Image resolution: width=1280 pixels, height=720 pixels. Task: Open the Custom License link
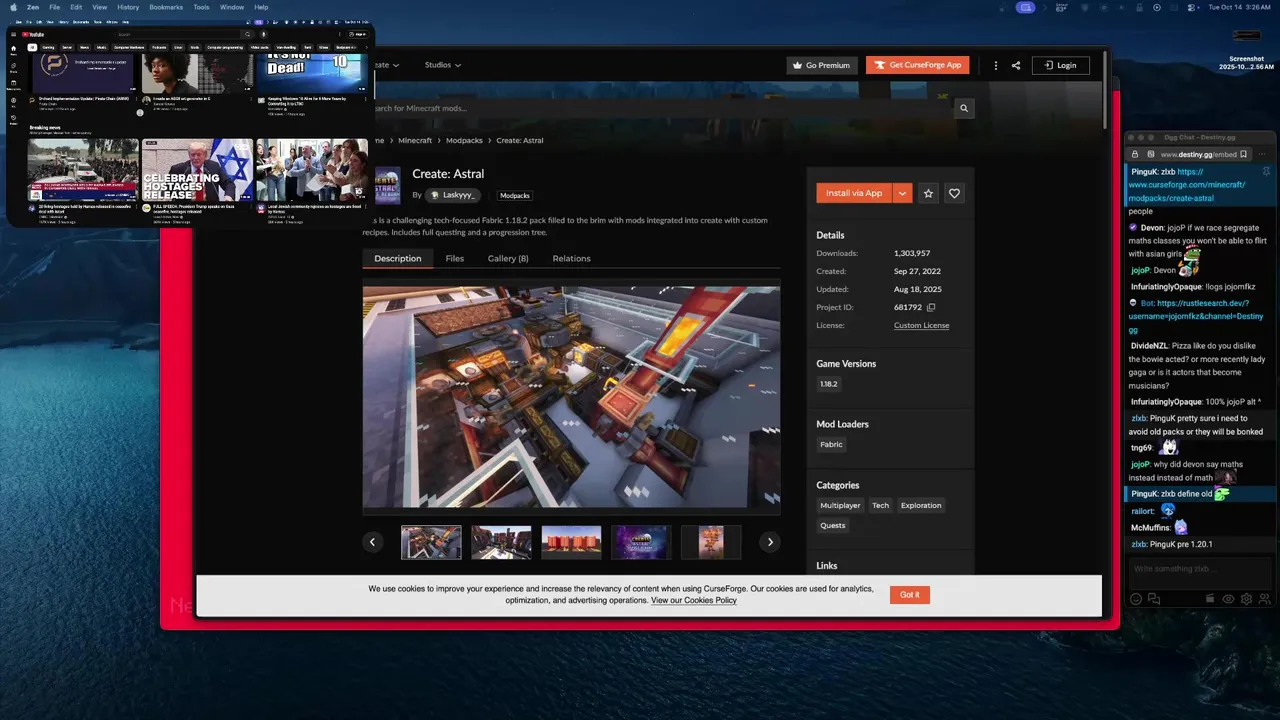(x=922, y=325)
